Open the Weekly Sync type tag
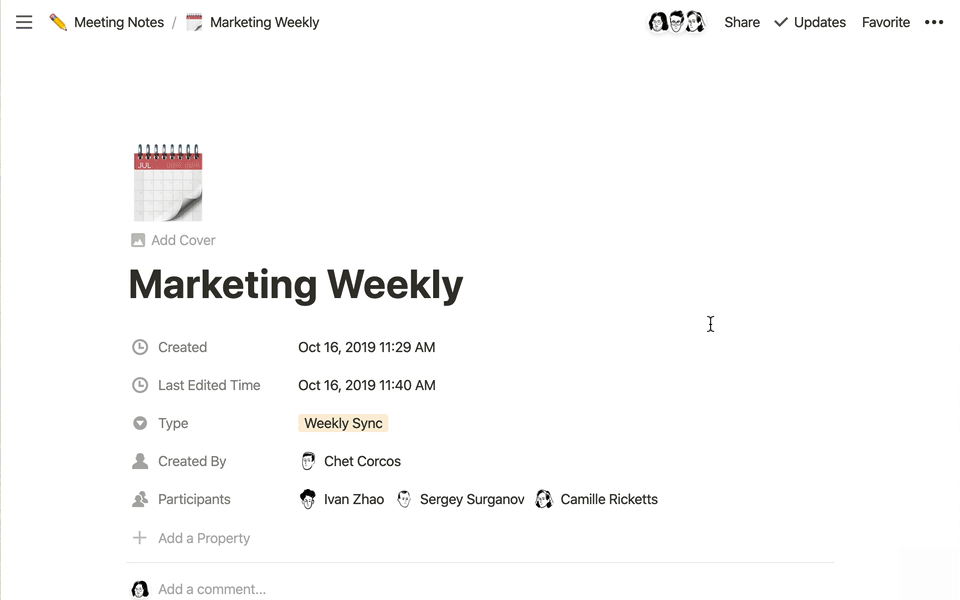960x600 pixels. click(343, 423)
